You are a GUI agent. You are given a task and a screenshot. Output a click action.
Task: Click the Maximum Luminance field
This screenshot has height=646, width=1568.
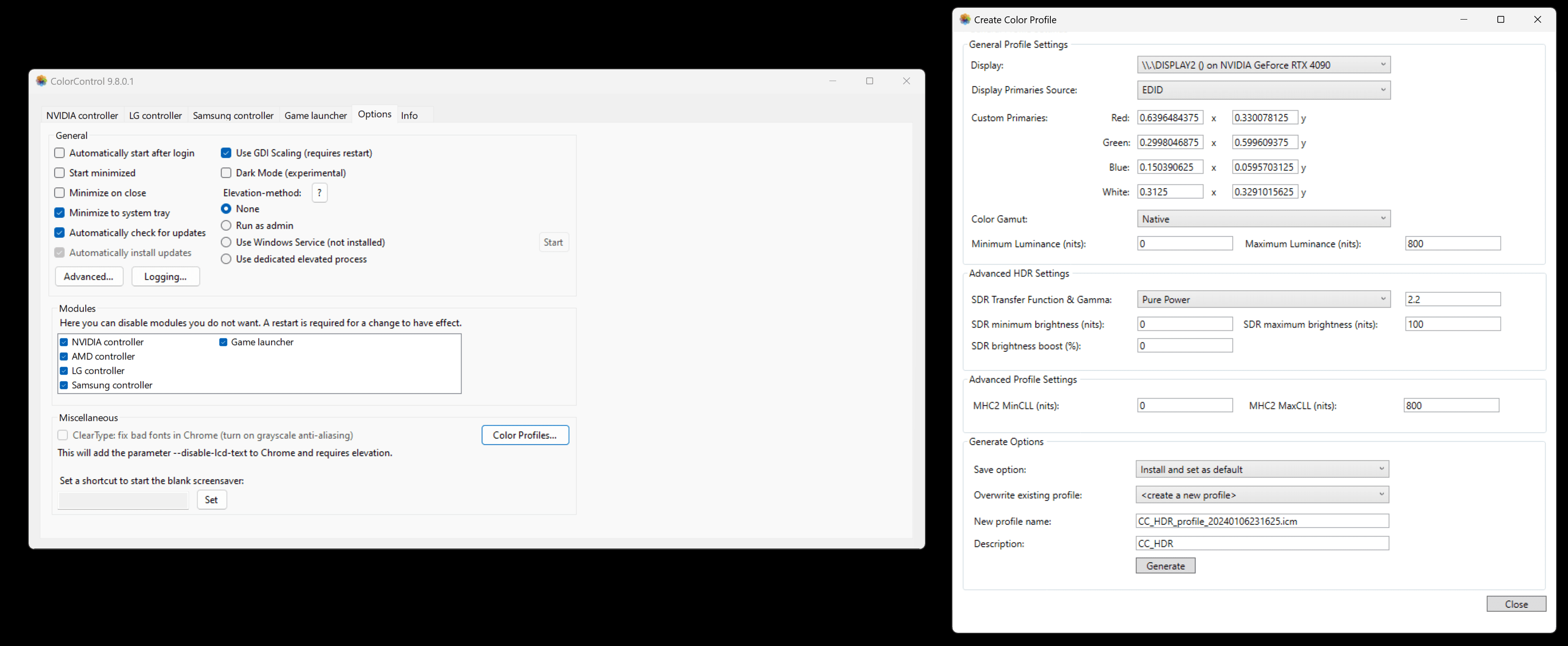[1453, 244]
